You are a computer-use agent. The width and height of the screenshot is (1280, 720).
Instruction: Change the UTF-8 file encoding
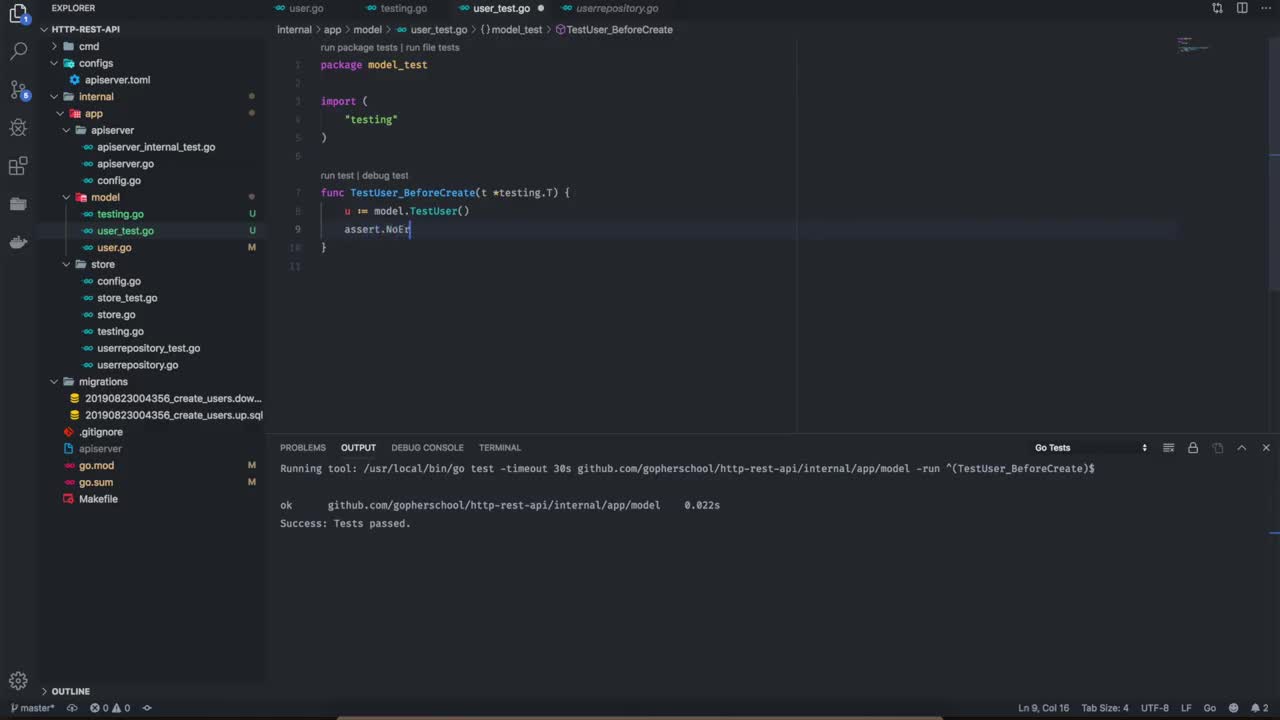pyautogui.click(x=1155, y=708)
